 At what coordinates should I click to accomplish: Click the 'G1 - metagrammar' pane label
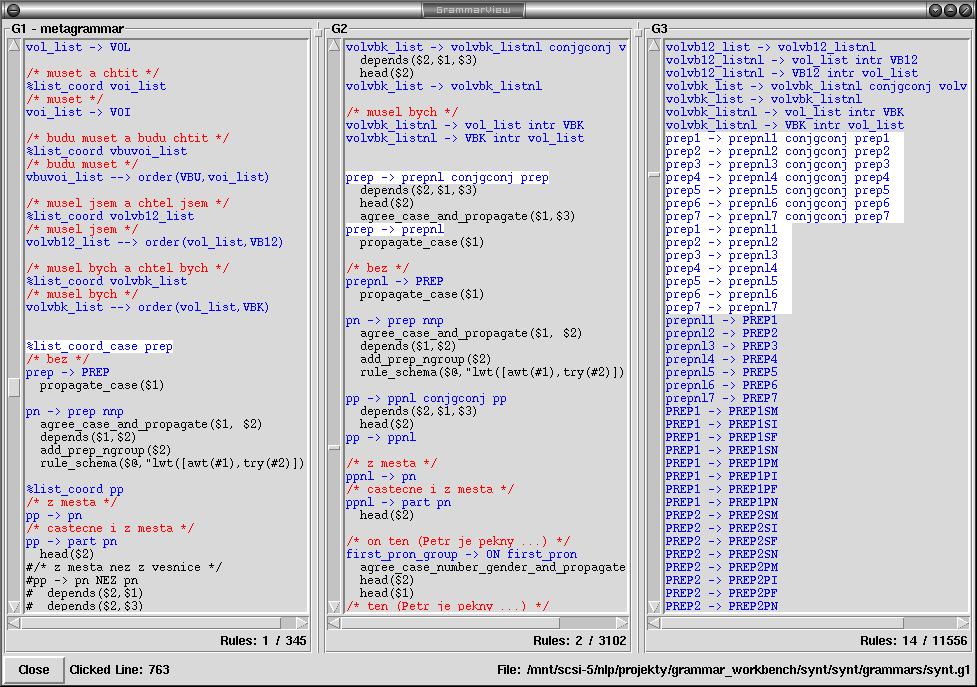click(x=67, y=29)
